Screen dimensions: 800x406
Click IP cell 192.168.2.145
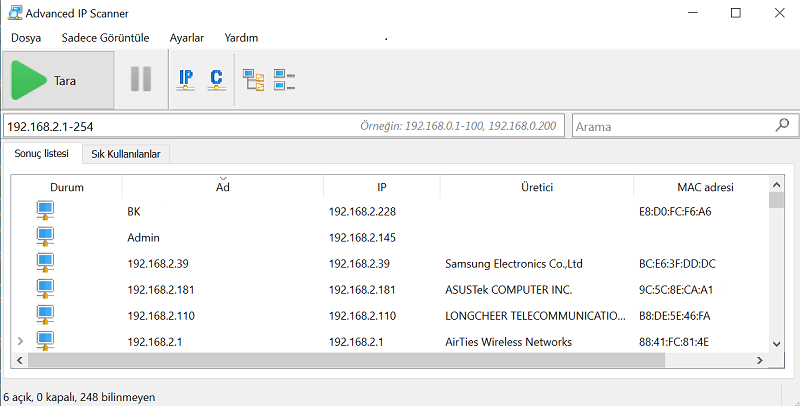(x=362, y=237)
